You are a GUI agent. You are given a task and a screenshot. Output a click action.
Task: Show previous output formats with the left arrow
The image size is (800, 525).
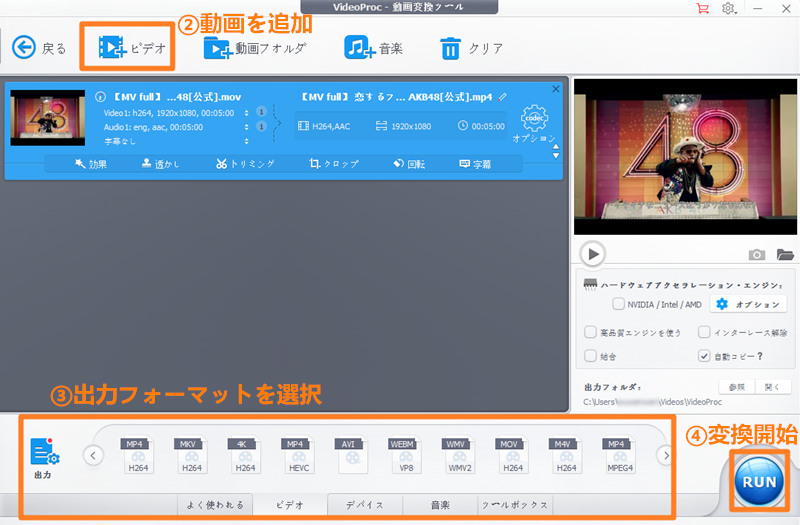93,455
